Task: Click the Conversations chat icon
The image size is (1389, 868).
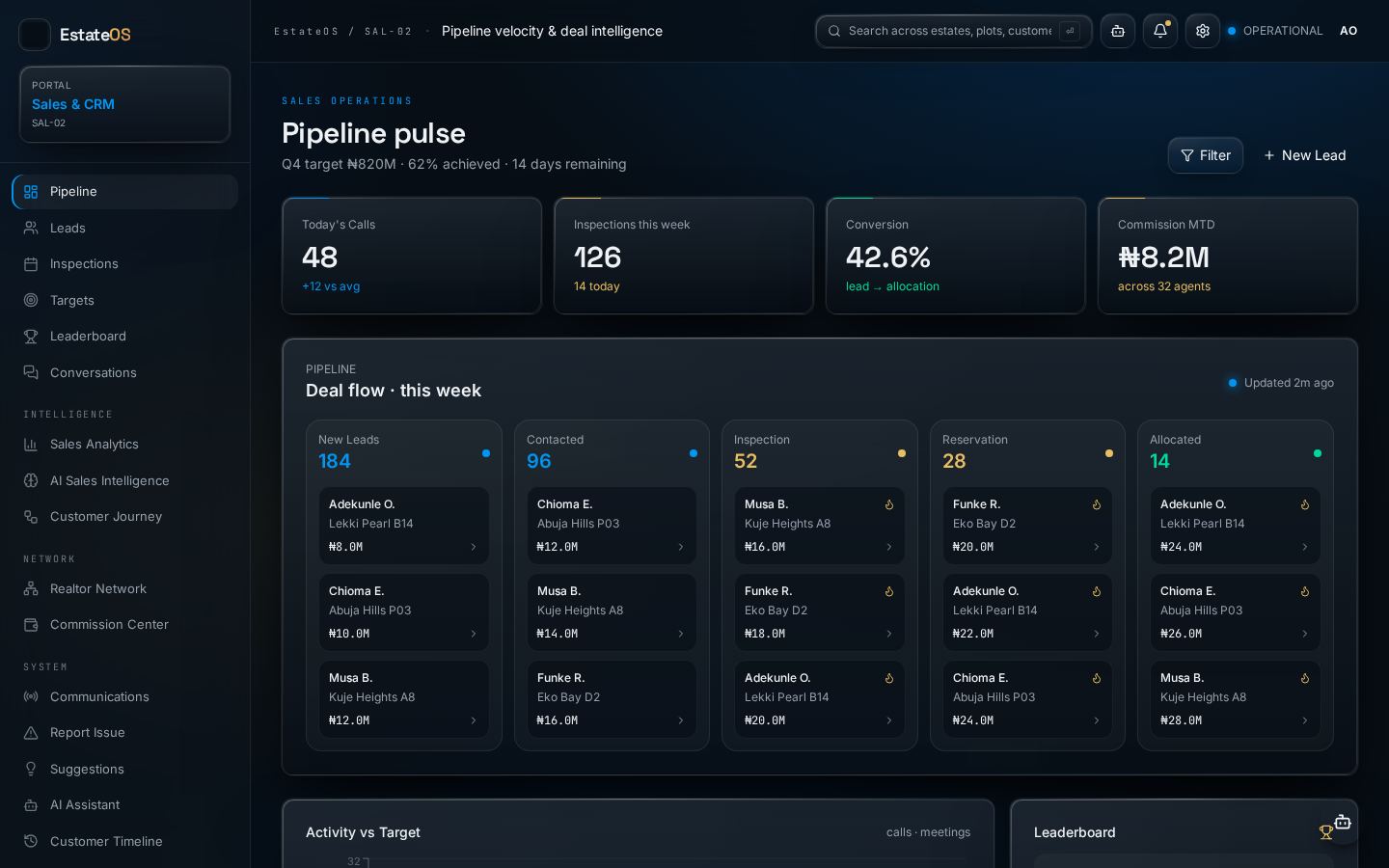Action: click(x=31, y=372)
